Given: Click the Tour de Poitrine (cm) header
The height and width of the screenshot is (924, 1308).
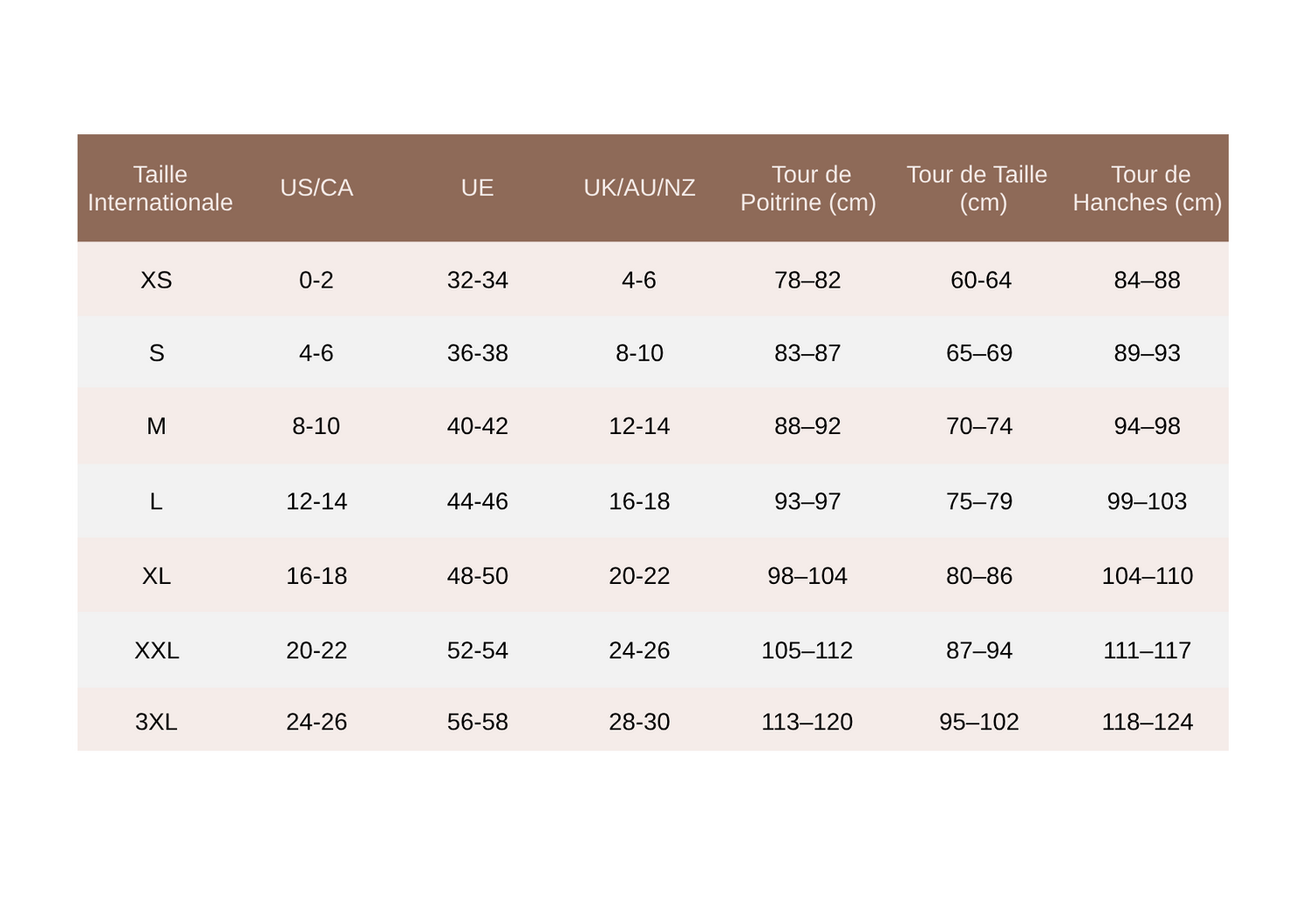Looking at the screenshot, I should 808,188.
